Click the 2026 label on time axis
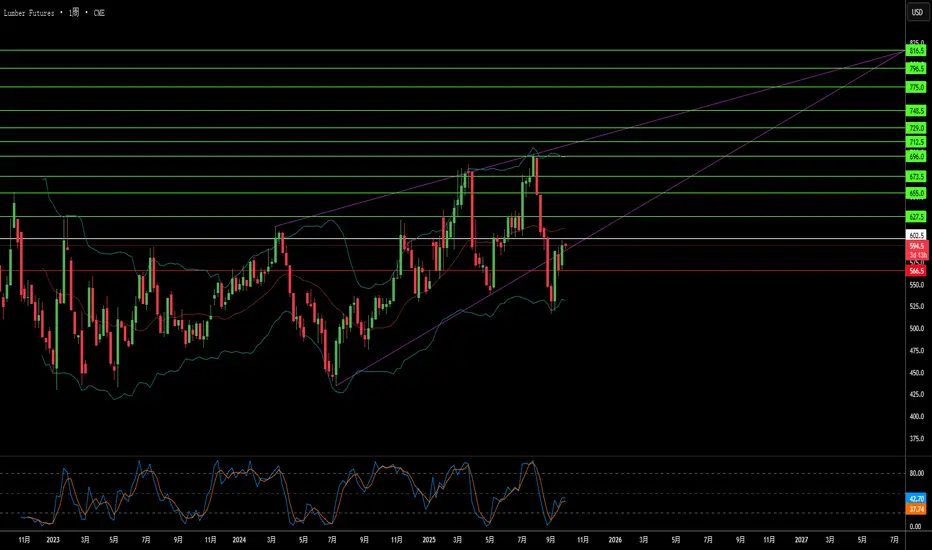 [615, 540]
